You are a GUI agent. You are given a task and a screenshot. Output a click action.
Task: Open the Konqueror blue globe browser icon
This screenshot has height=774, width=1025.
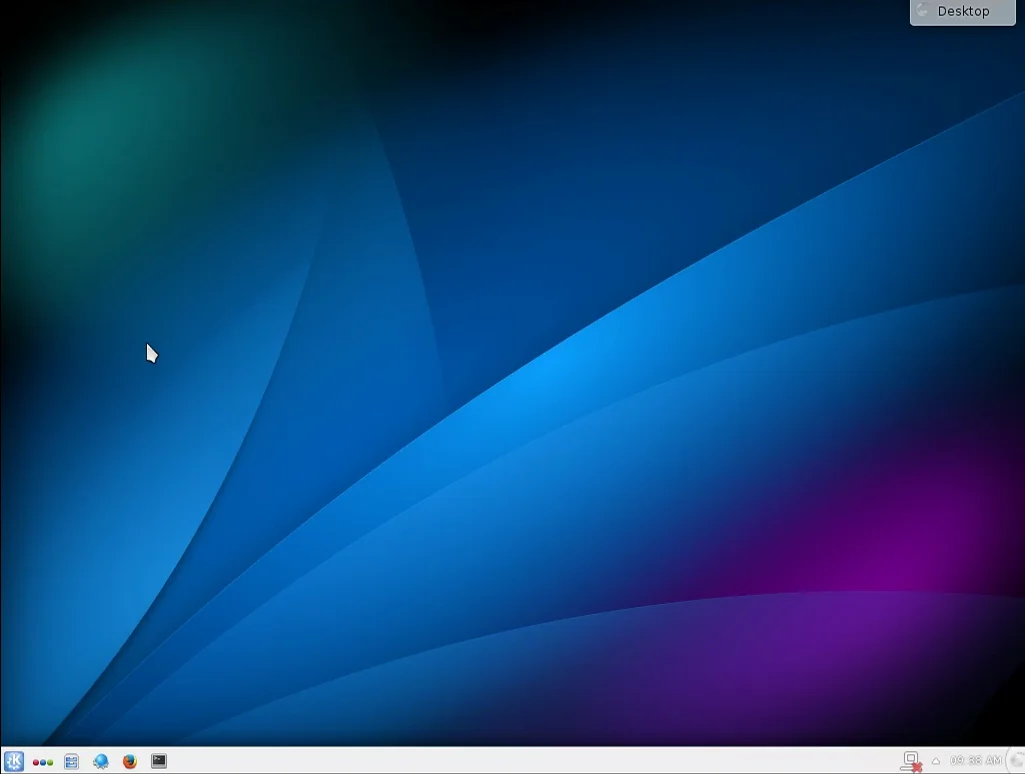[x=100, y=761]
